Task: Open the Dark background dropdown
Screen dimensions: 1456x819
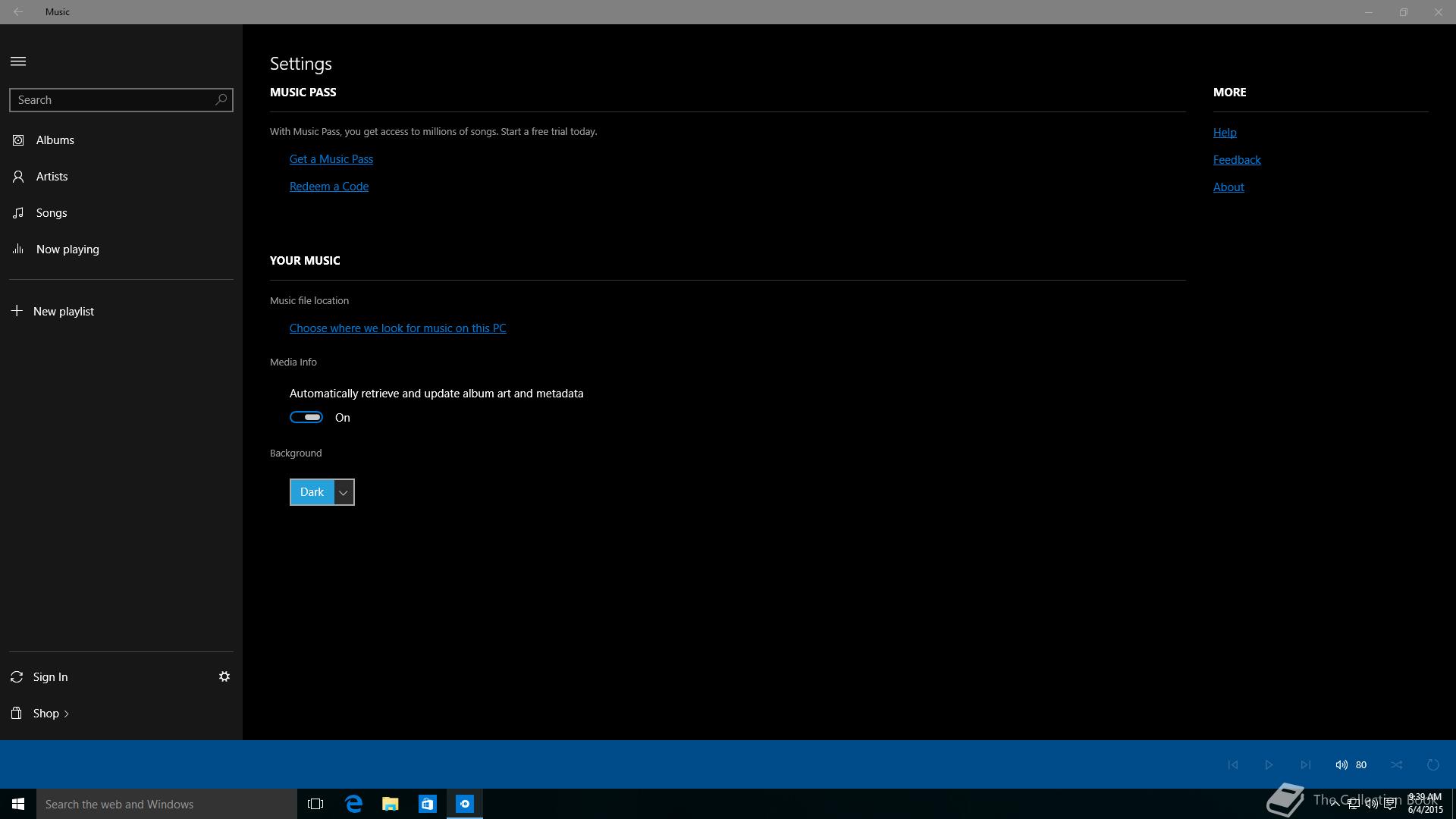Action: [322, 492]
